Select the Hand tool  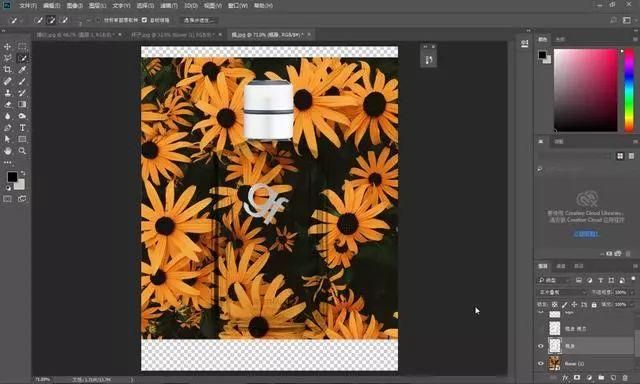coord(7,151)
